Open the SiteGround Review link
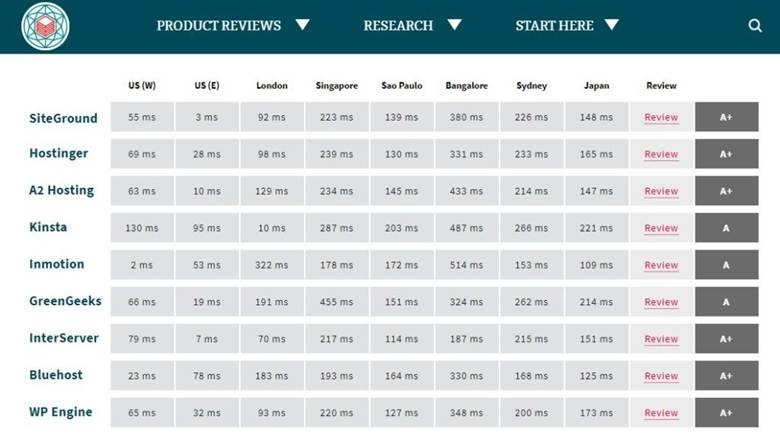780x445 pixels. [x=661, y=117]
